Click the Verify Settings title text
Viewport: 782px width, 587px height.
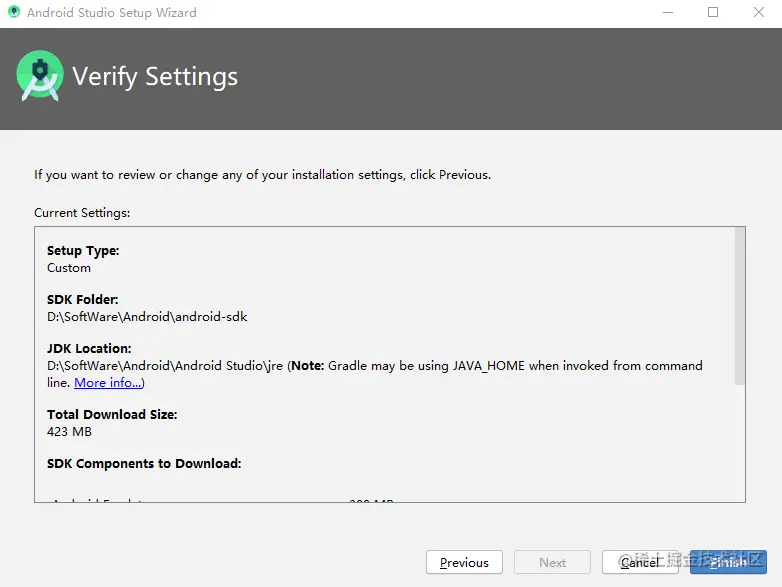click(155, 76)
